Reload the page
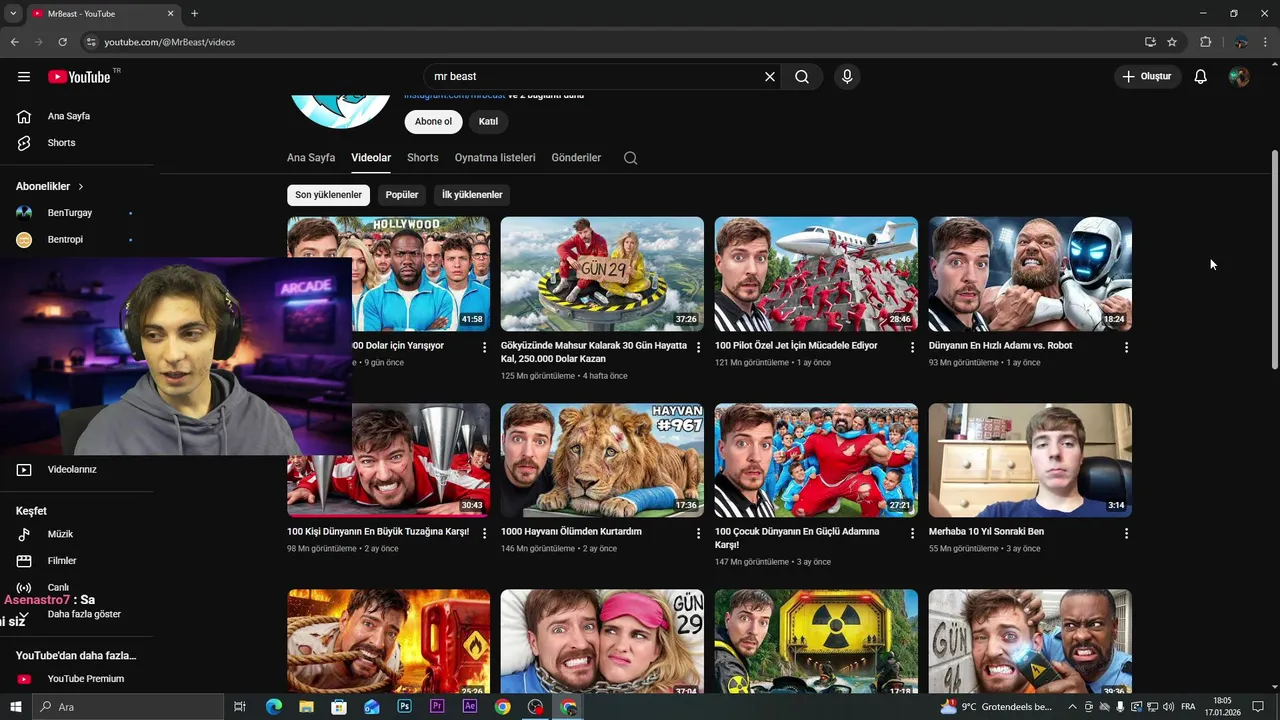This screenshot has width=1280, height=720. pos(62,42)
